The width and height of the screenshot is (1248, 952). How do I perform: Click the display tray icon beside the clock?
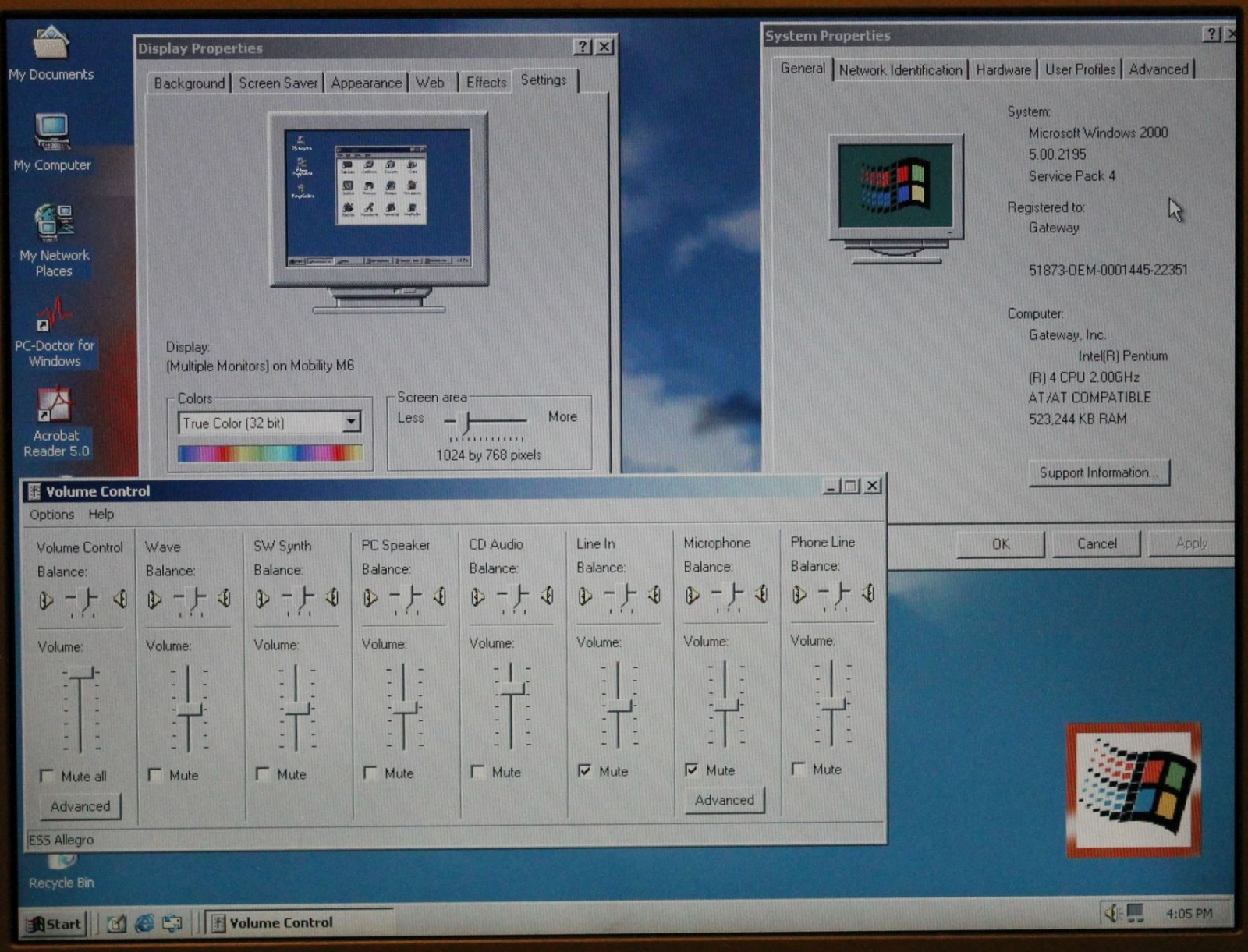(x=1135, y=912)
